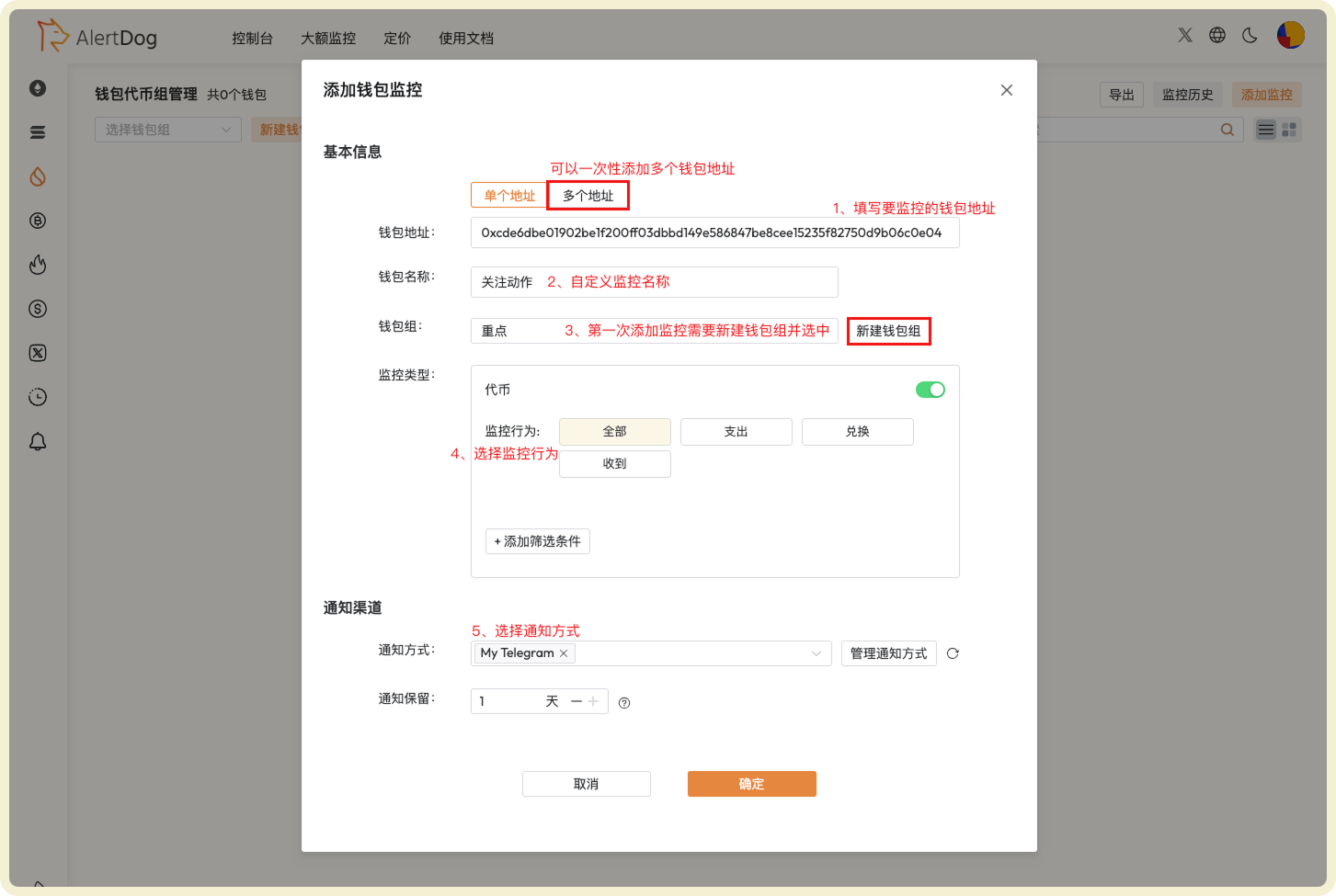The height and width of the screenshot is (896, 1336).
Task: Enable the 代币 monitoring type toggle
Action: pyautogui.click(x=930, y=389)
